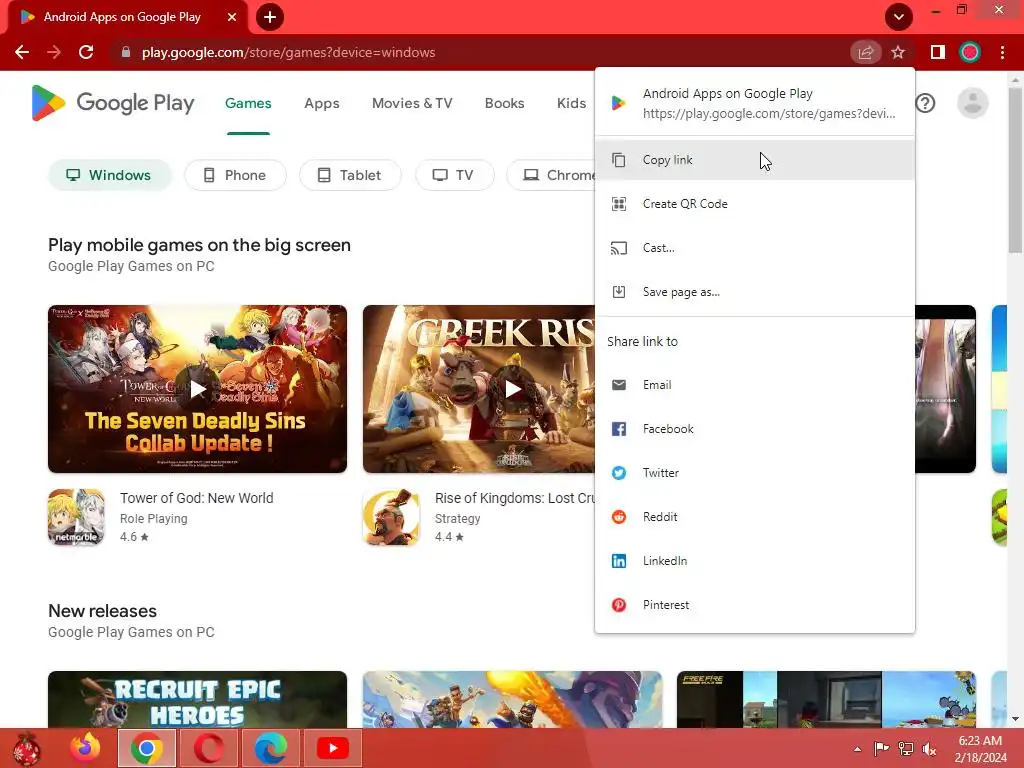Click the Chrome profile avatar icon
Image resolution: width=1024 pixels, height=768 pixels.
[970, 52]
